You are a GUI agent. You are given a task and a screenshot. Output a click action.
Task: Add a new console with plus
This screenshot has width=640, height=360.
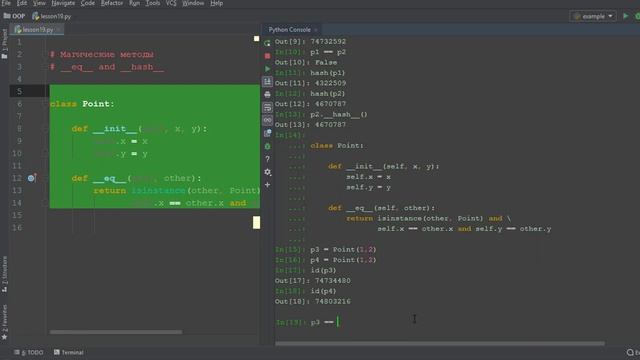pos(267,185)
